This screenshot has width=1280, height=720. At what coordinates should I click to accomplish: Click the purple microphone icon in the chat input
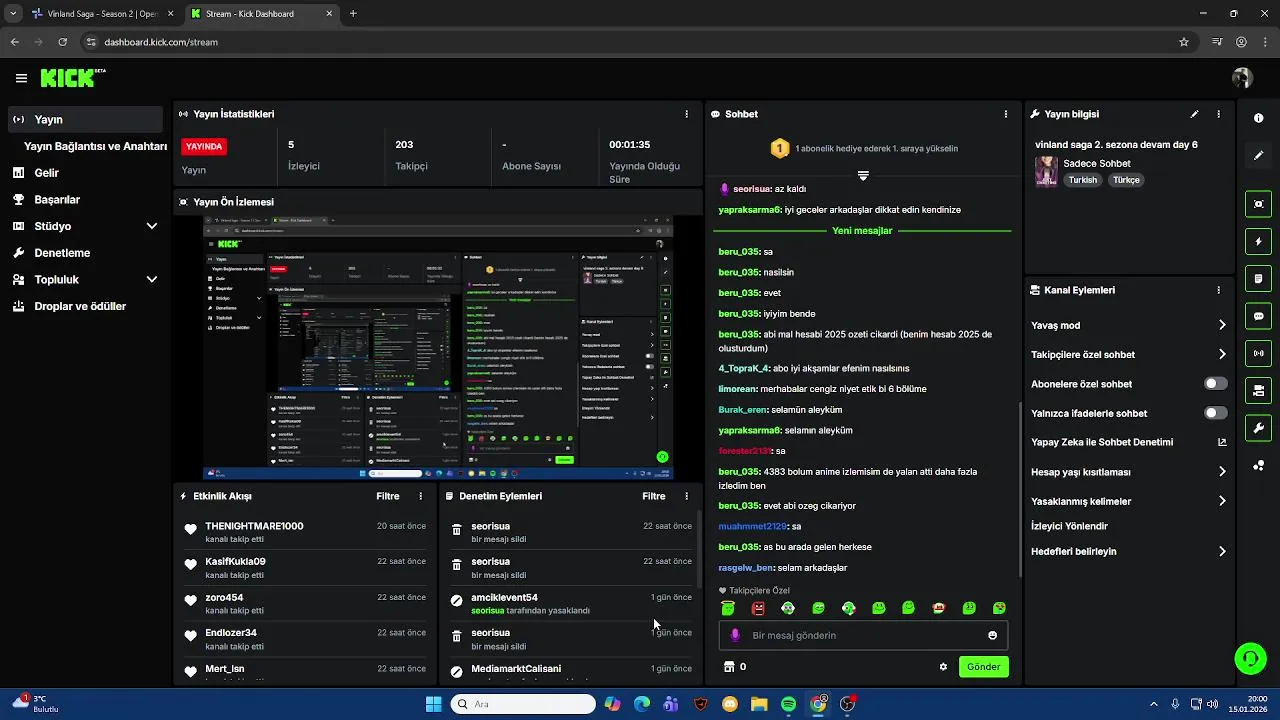pos(735,635)
